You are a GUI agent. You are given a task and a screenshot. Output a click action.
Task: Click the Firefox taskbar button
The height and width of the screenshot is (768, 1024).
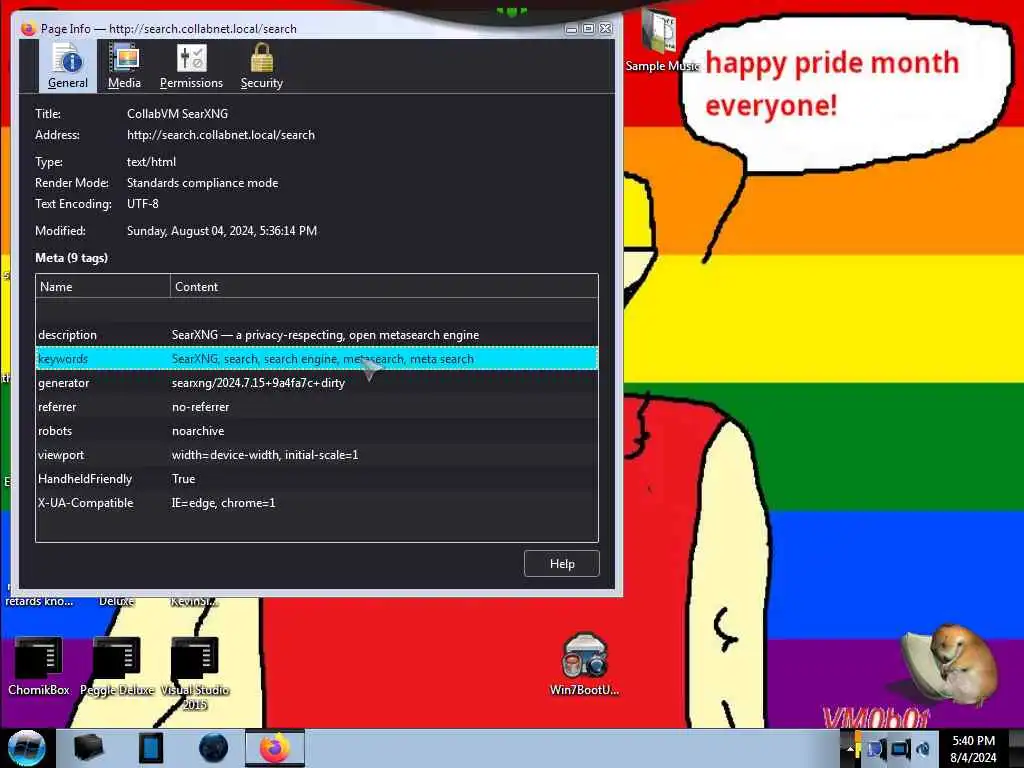click(275, 748)
